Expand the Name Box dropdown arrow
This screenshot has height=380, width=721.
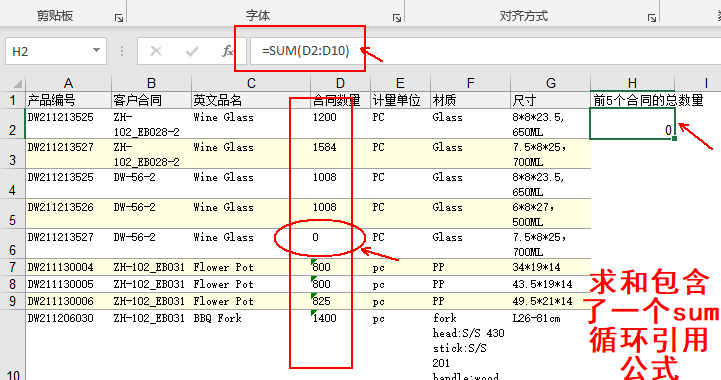[96, 51]
